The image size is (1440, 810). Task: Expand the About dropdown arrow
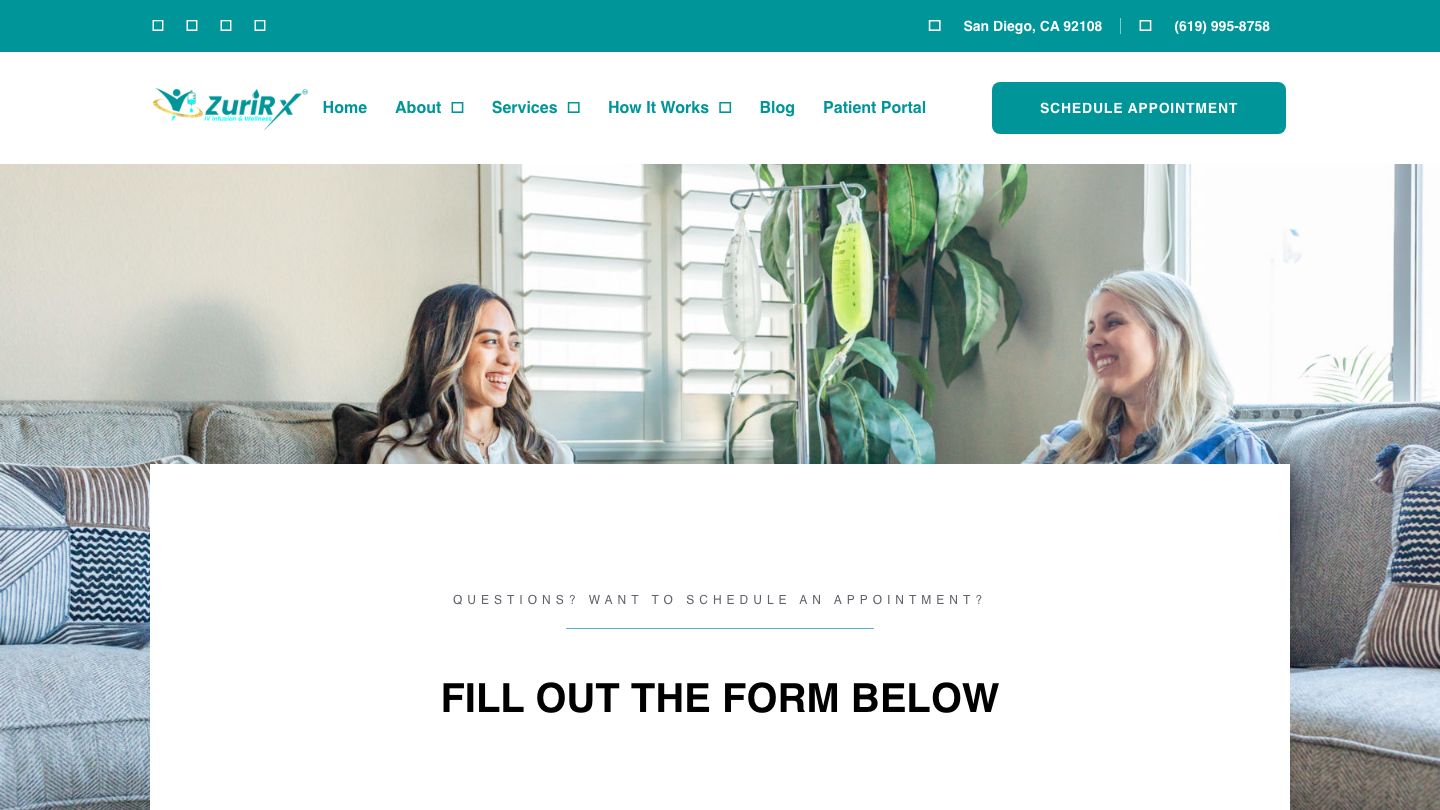point(458,108)
